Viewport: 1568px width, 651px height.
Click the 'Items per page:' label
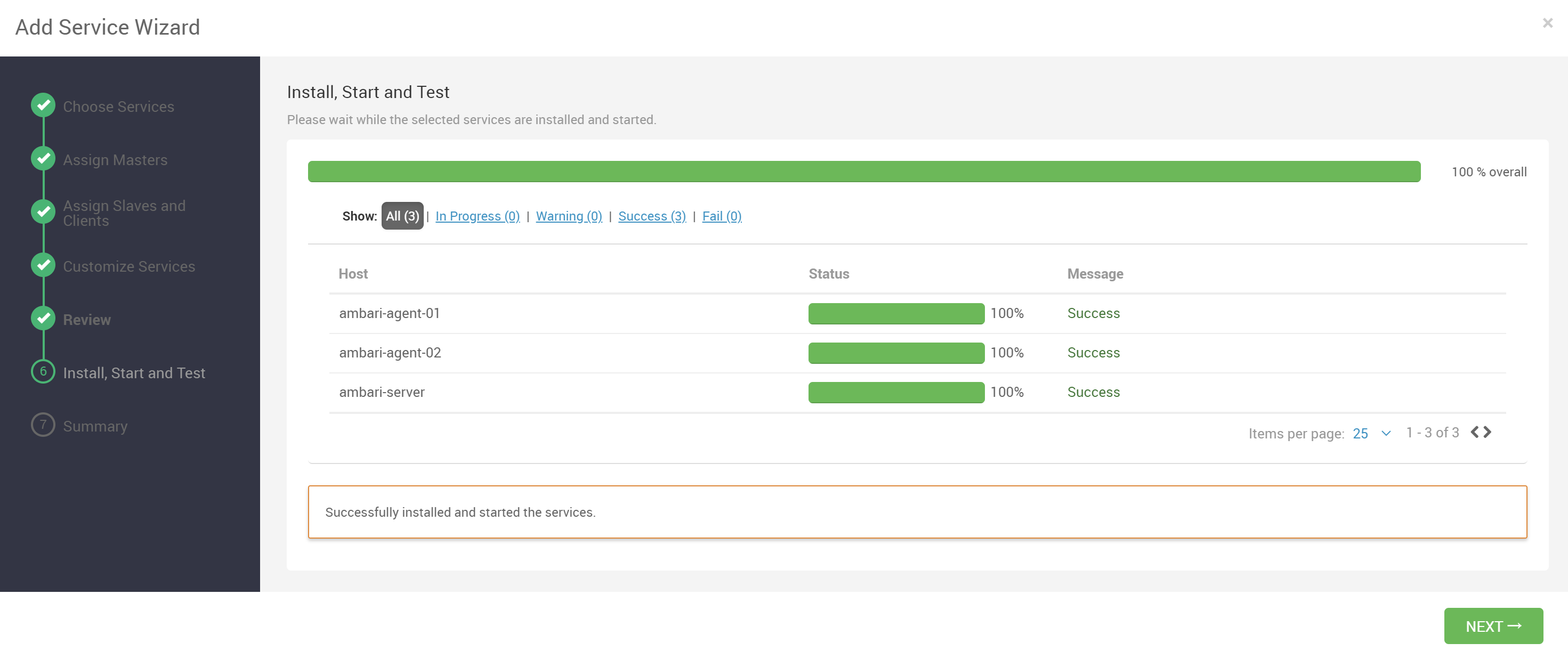1297,434
